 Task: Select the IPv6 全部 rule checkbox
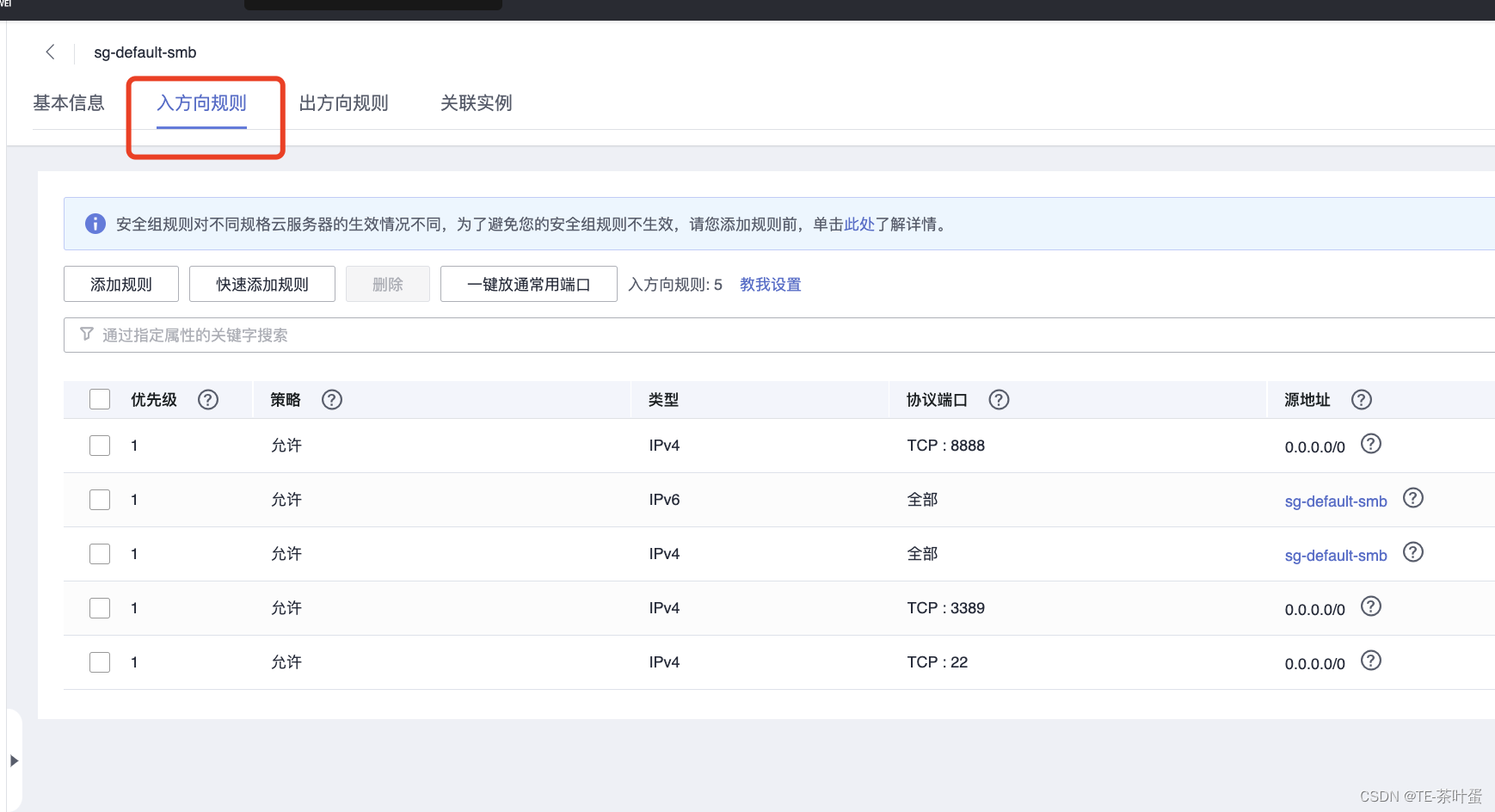pyautogui.click(x=100, y=500)
